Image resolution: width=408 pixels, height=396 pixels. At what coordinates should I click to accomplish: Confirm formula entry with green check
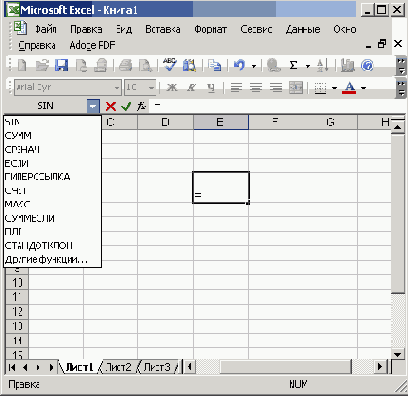126,106
